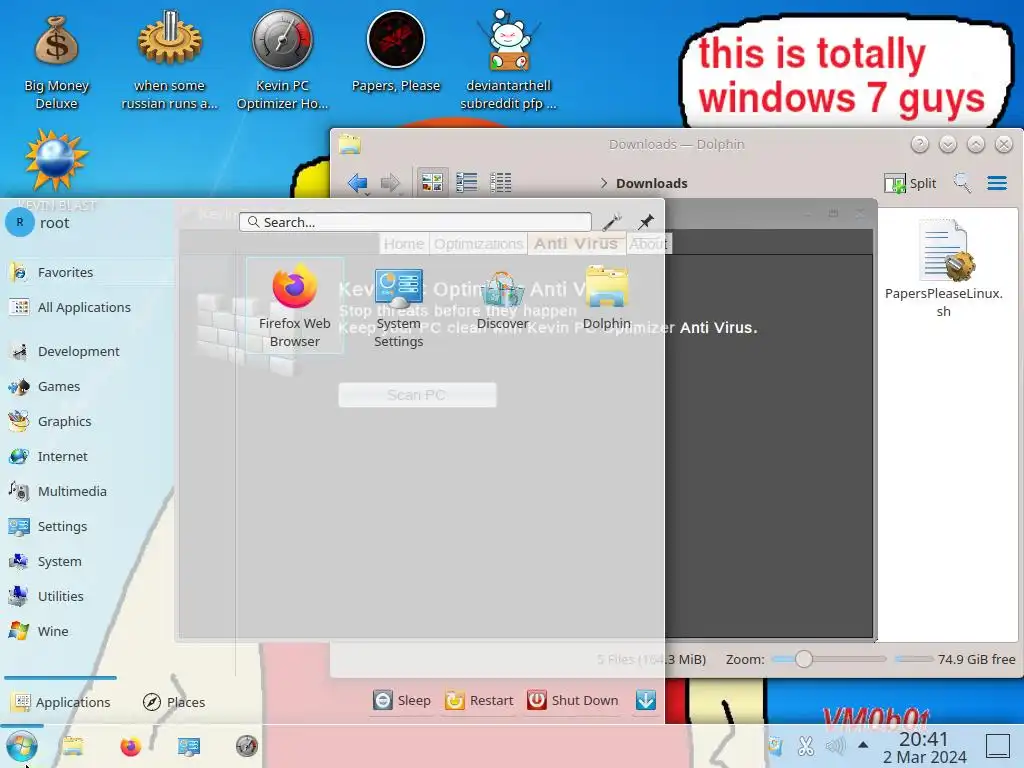Toggle Split view in Dolphin
This screenshot has height=768, width=1024.
pyautogui.click(x=910, y=184)
